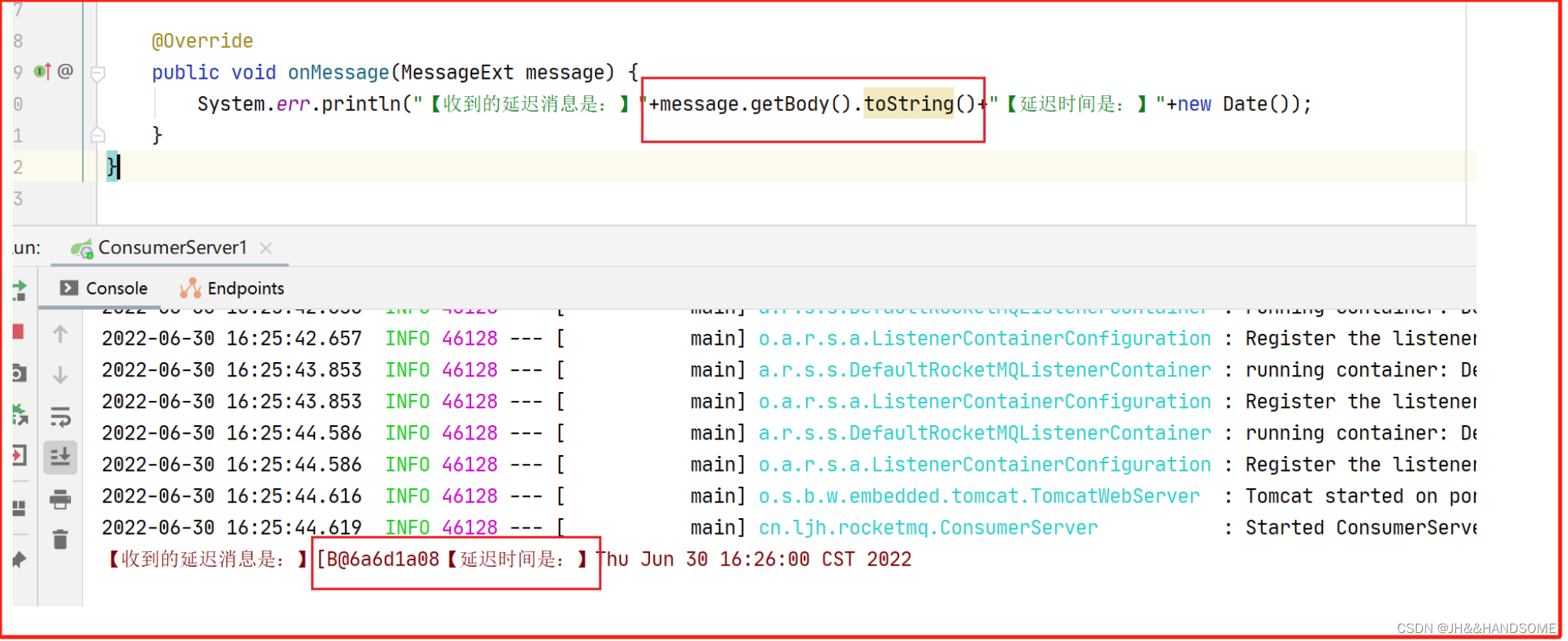The image size is (1568, 641).
Task: Click cn.ljh.rocketmq.ConsumerServer in the log
Action: [927, 528]
